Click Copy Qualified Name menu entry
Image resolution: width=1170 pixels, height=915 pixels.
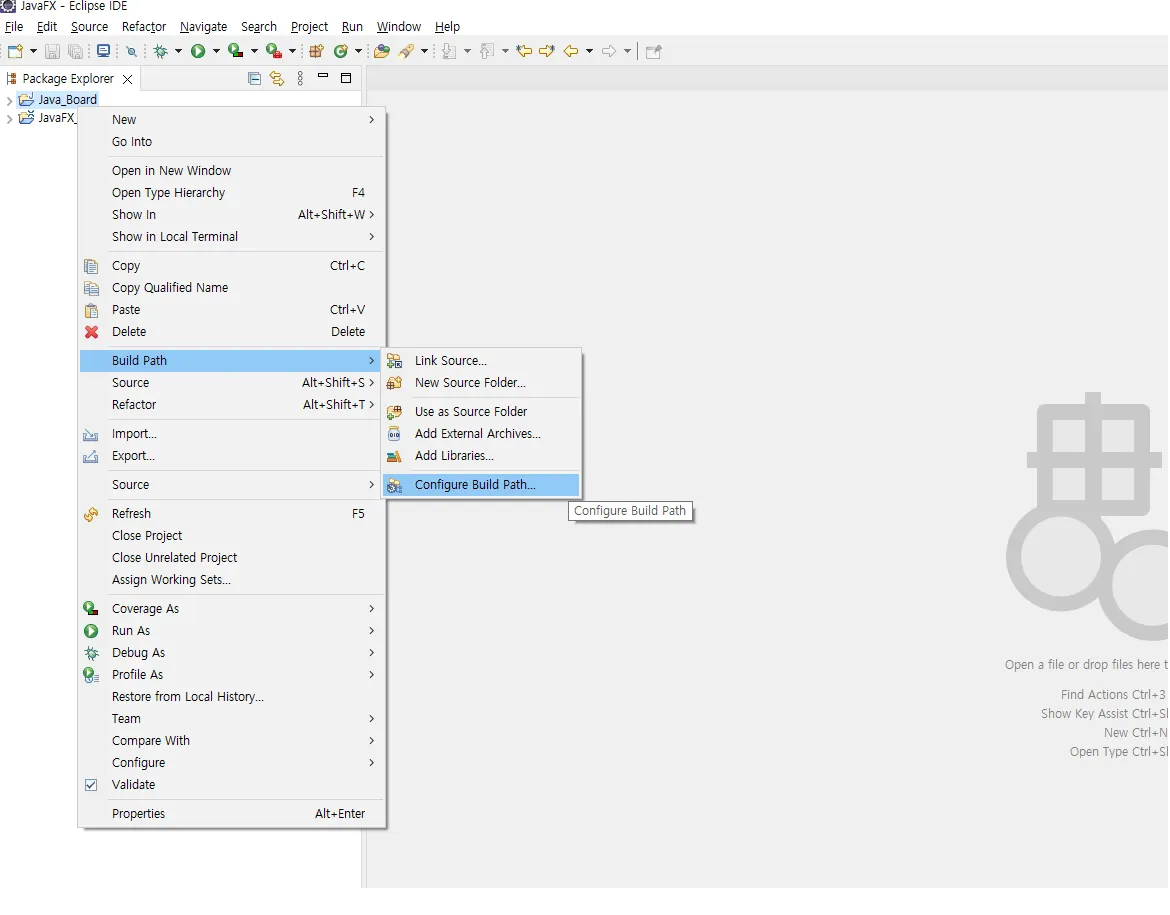pos(233,287)
